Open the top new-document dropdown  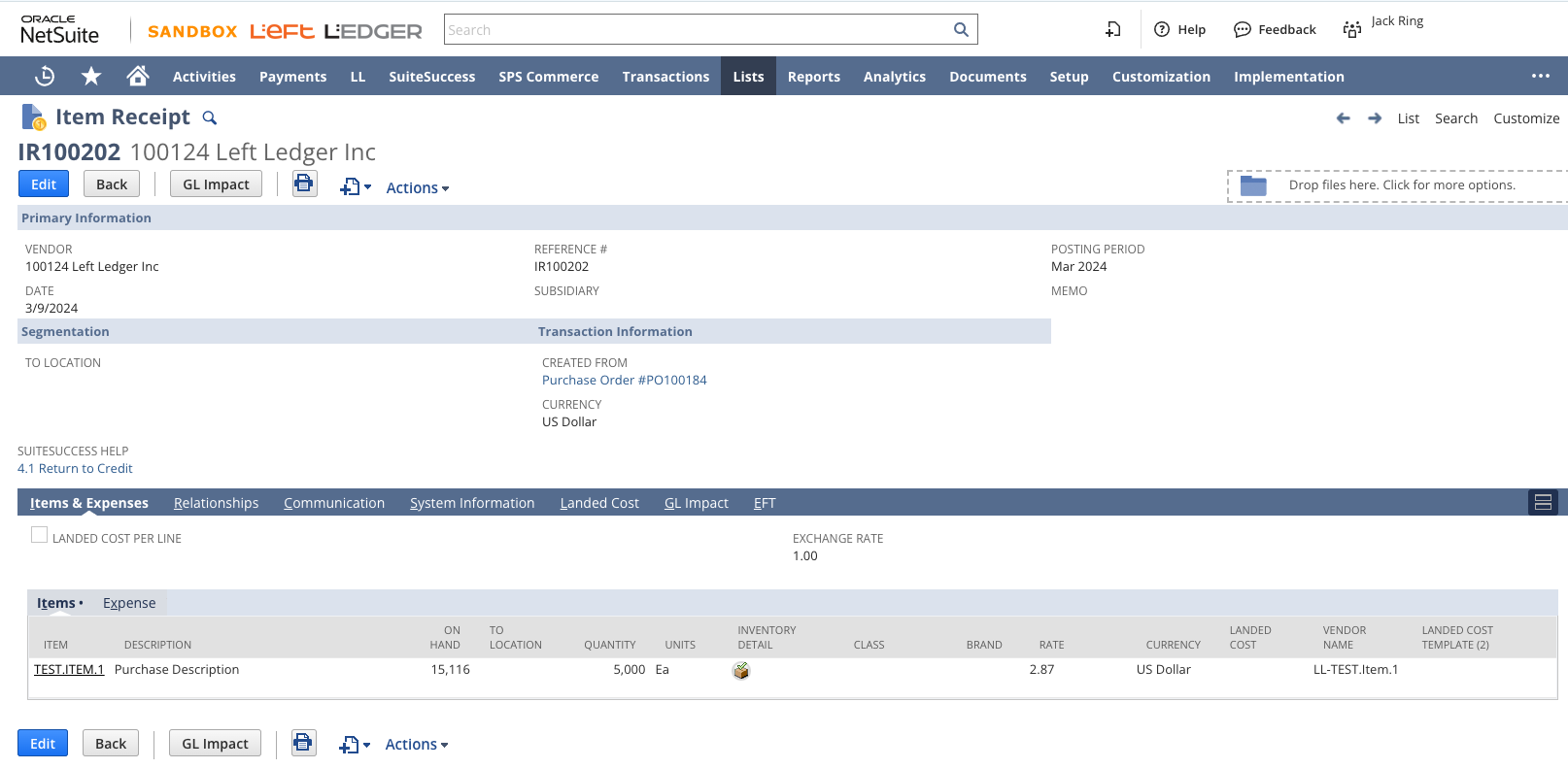(x=356, y=186)
